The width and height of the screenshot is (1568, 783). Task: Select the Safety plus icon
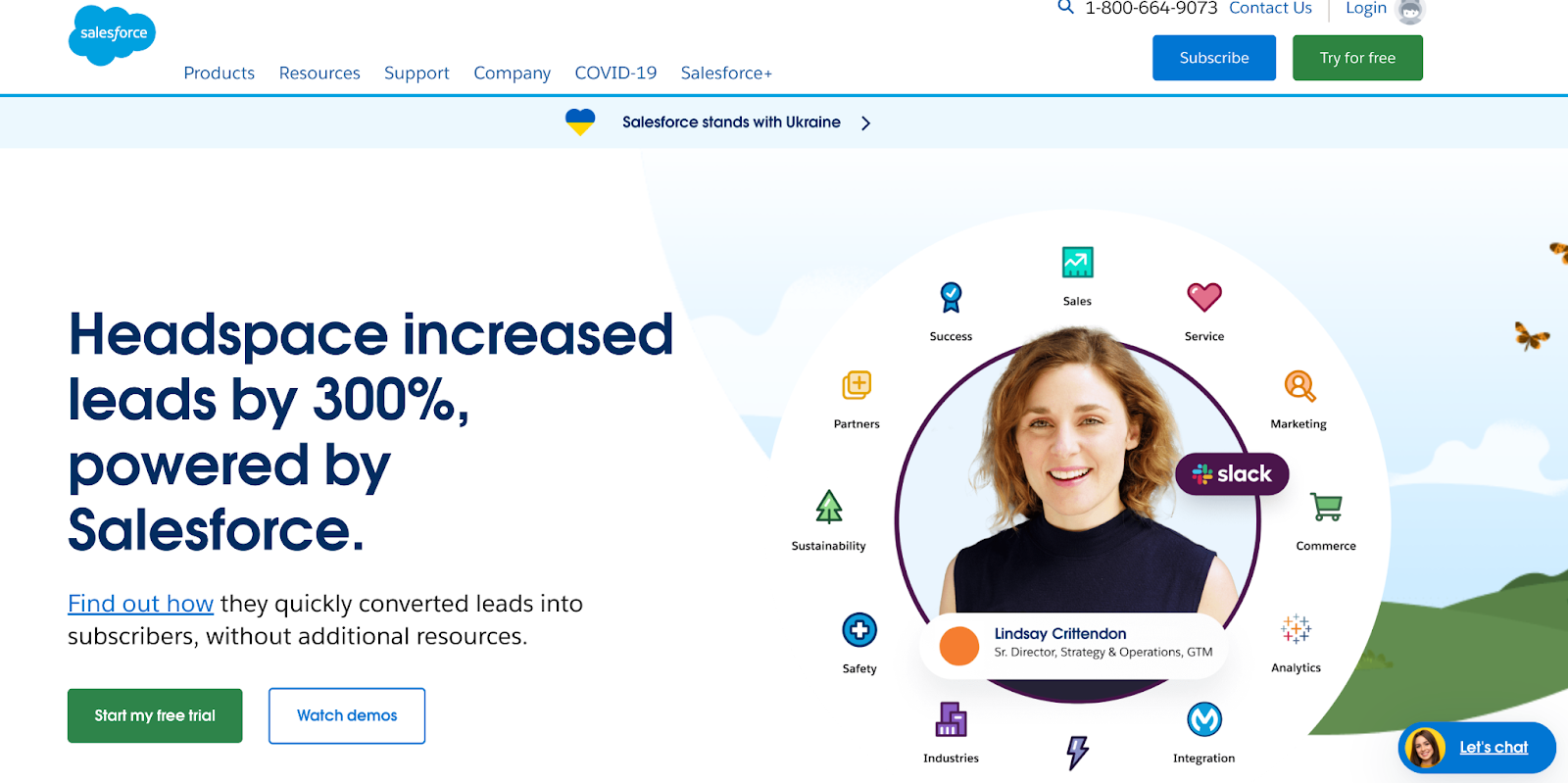(x=859, y=629)
